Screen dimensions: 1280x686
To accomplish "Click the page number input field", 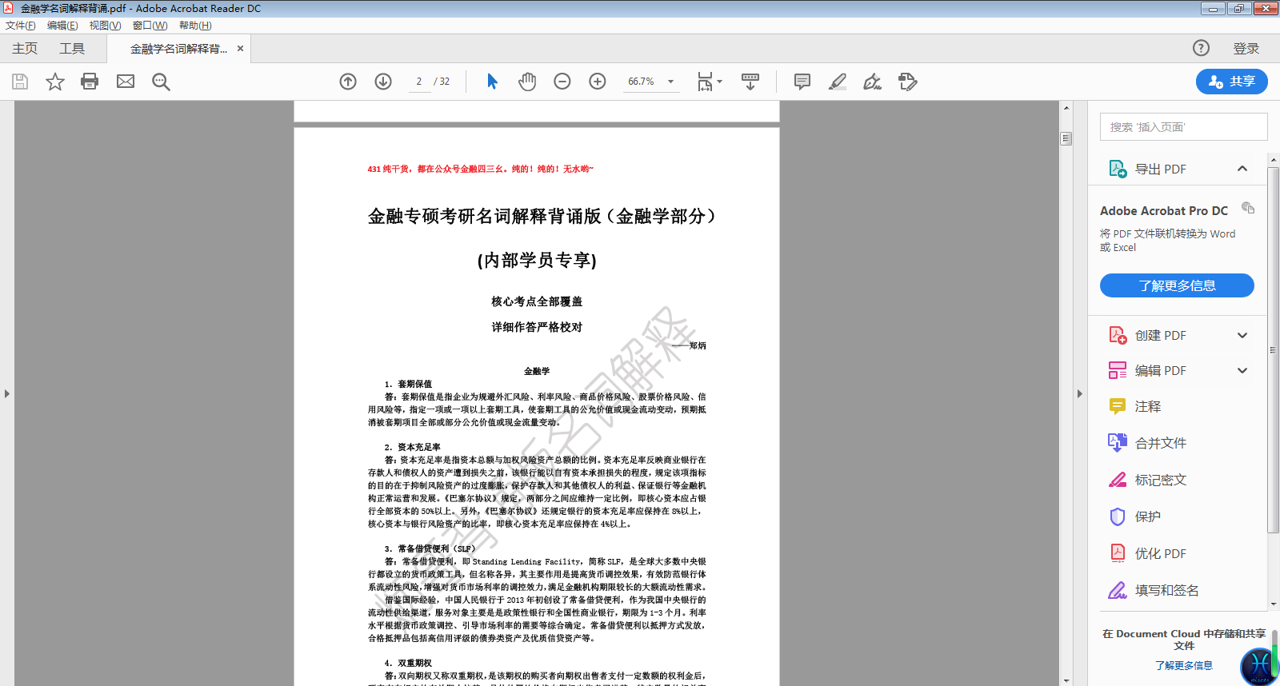I will pos(419,81).
